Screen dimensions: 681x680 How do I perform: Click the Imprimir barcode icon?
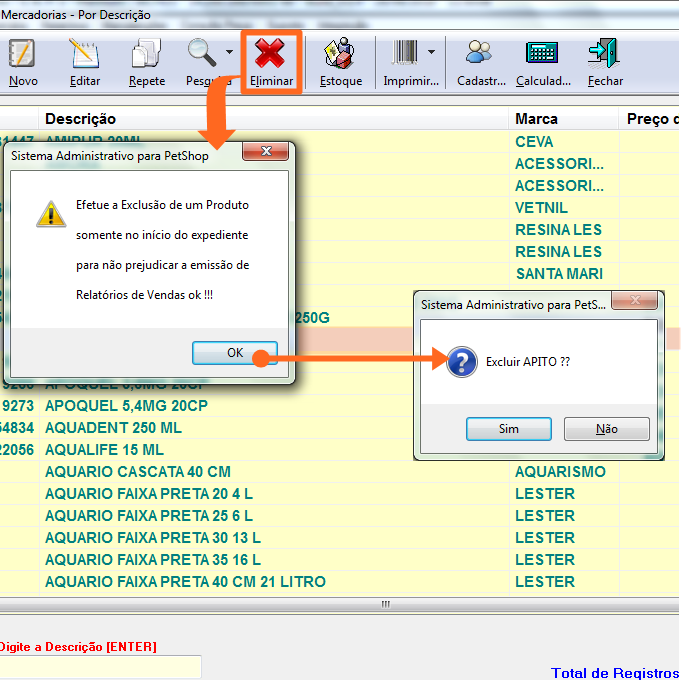coord(405,53)
